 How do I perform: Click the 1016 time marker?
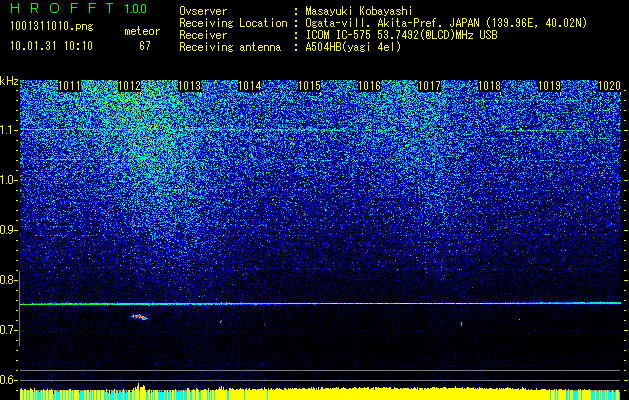(369, 86)
